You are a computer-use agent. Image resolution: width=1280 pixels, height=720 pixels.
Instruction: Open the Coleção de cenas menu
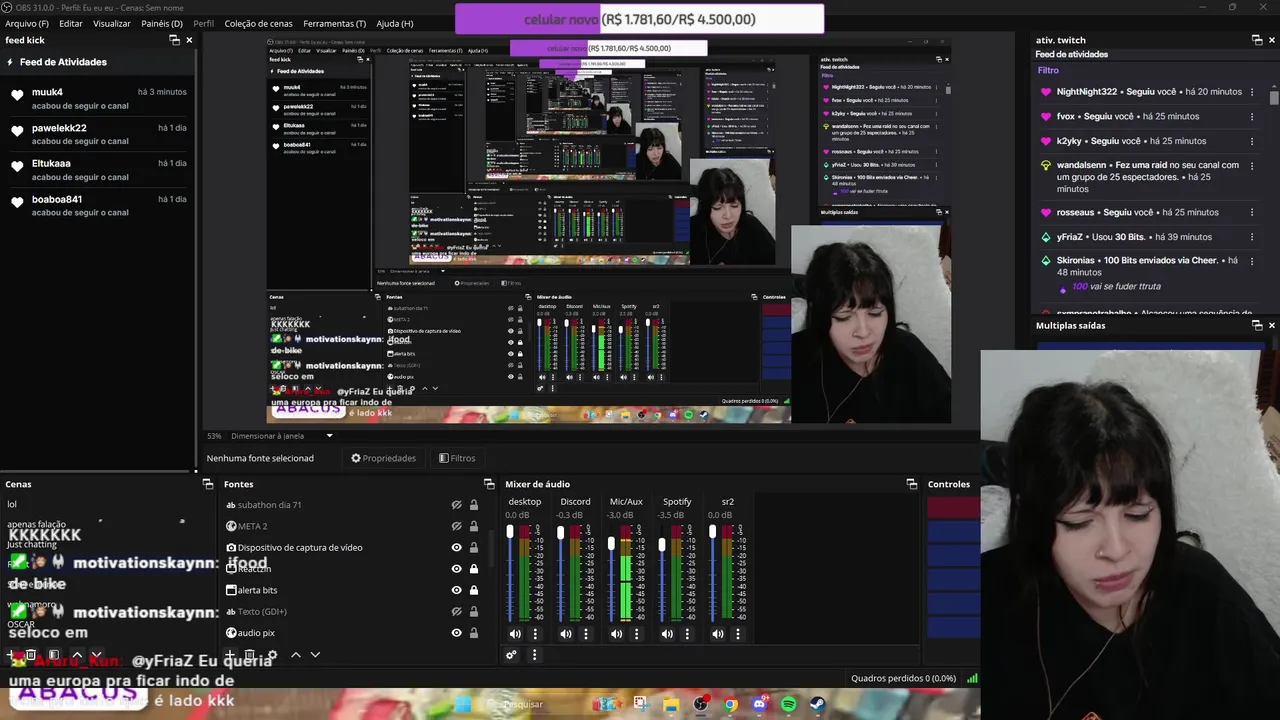258,23
